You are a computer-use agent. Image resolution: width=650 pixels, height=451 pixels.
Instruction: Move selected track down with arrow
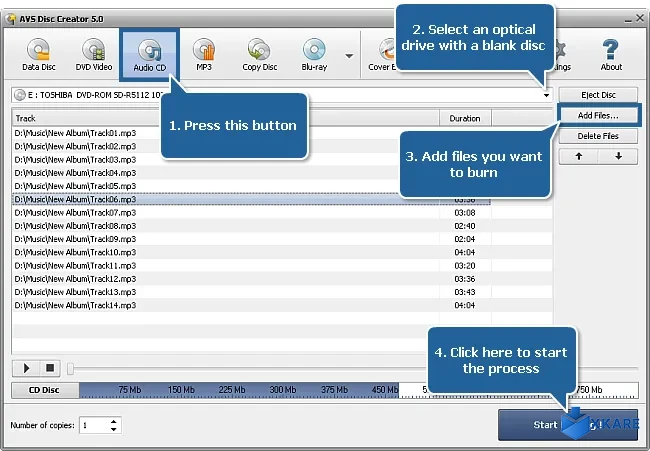[x=618, y=156]
